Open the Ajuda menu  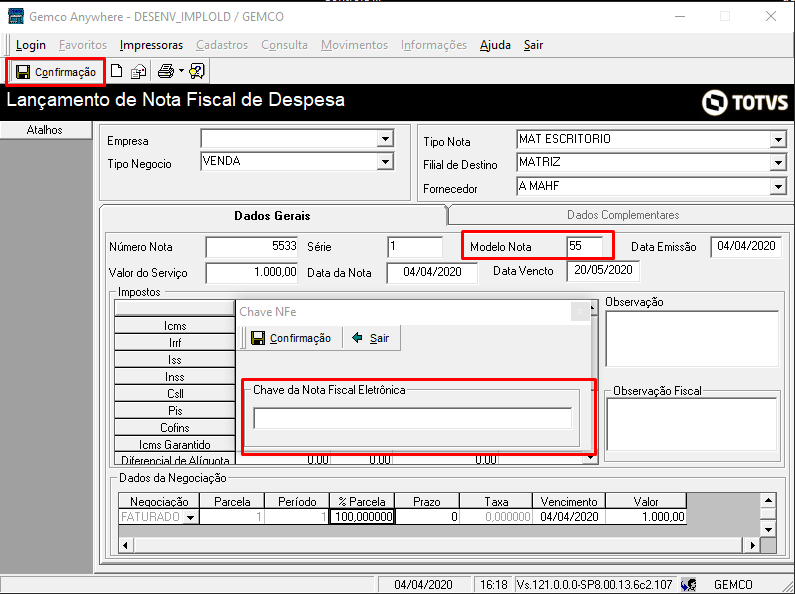point(495,45)
